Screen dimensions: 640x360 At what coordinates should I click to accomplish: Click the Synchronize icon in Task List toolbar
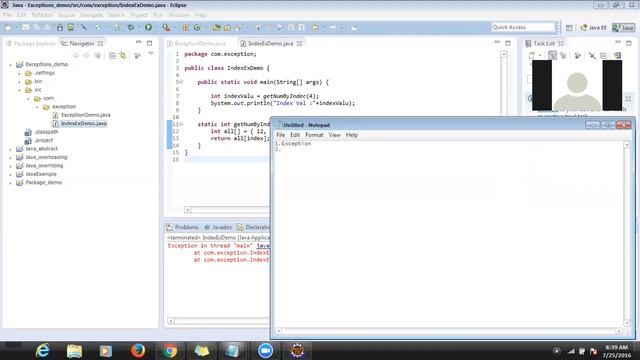click(617, 55)
